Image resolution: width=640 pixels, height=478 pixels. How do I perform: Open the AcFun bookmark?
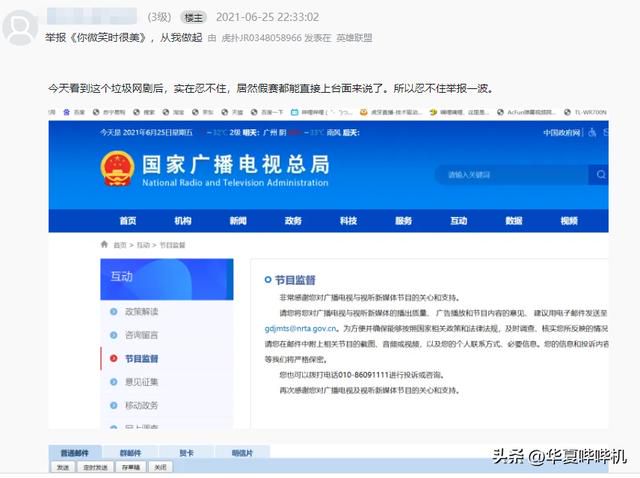point(526,112)
